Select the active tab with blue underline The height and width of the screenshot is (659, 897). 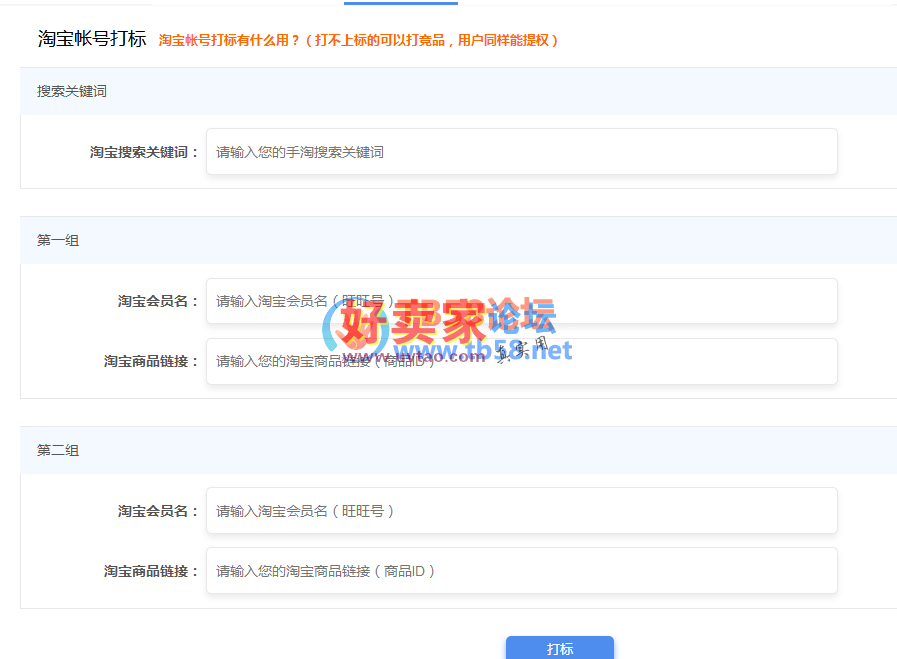400,3
